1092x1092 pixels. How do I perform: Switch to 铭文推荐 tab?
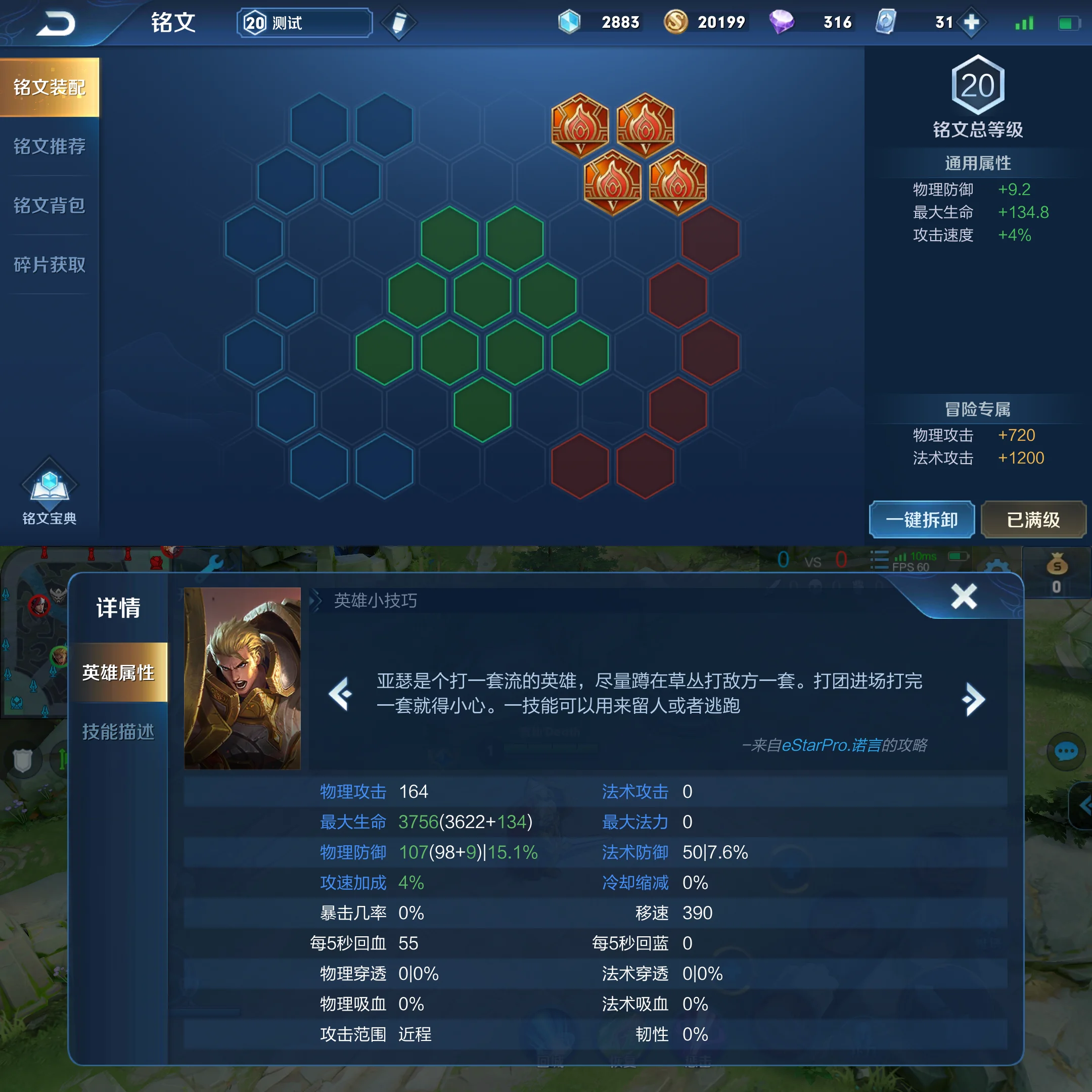click(49, 147)
